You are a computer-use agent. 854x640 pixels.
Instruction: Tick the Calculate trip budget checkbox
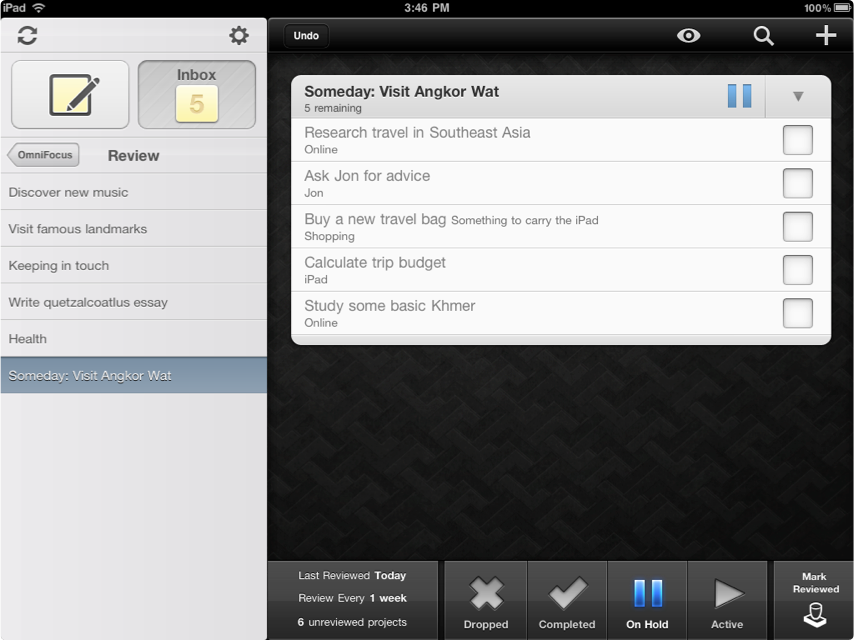click(797, 270)
